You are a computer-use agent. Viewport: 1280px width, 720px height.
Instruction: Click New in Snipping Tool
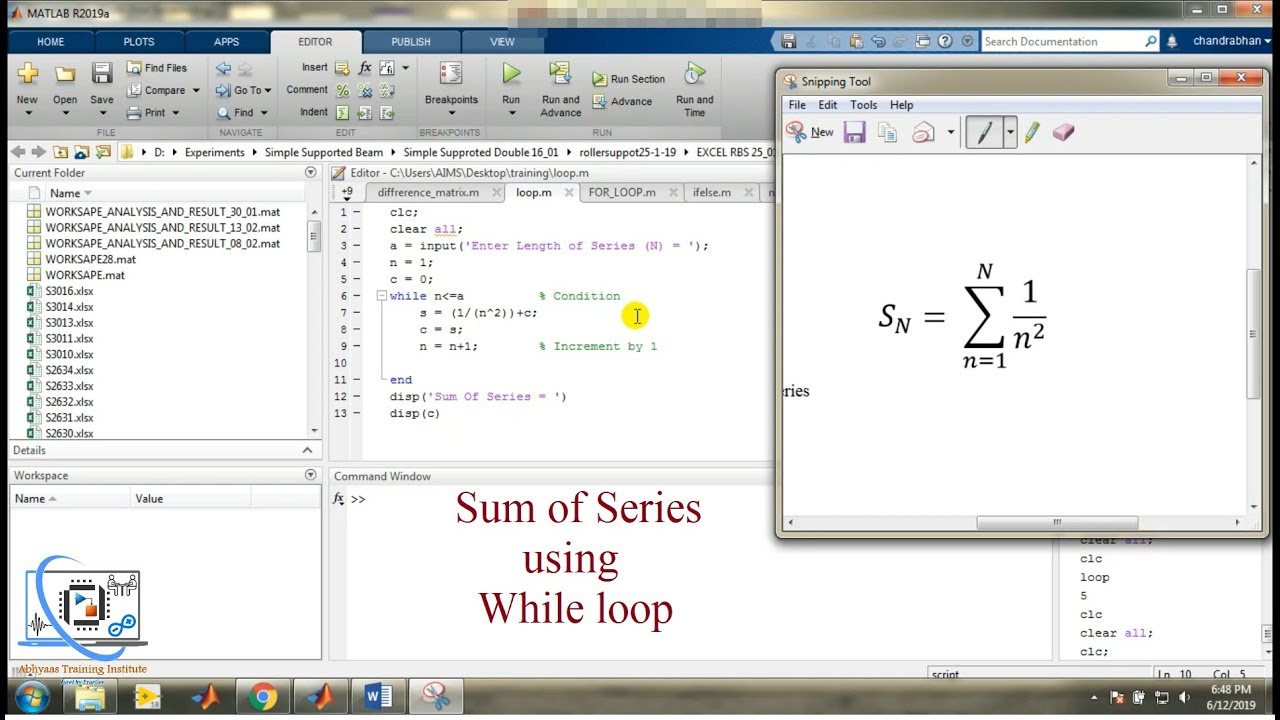[810, 132]
